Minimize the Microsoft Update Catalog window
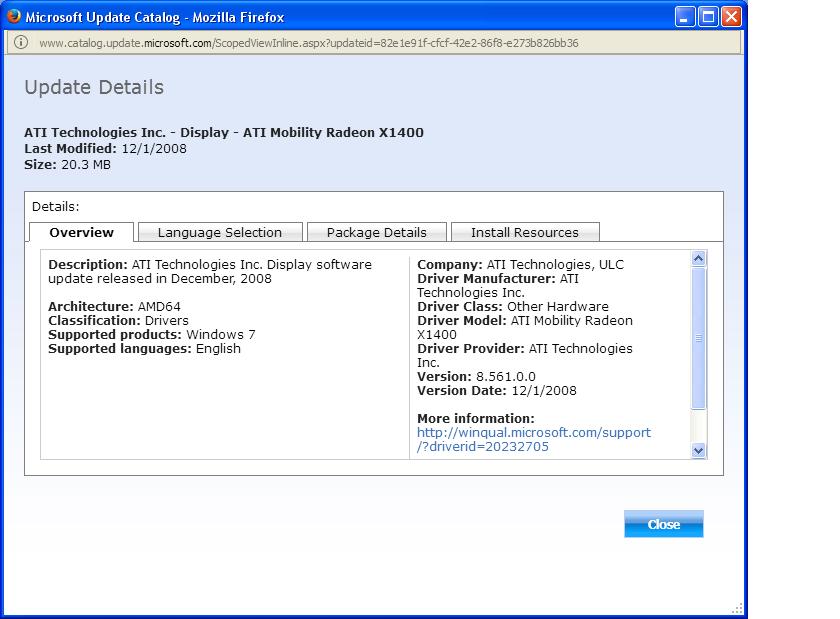 click(x=685, y=17)
